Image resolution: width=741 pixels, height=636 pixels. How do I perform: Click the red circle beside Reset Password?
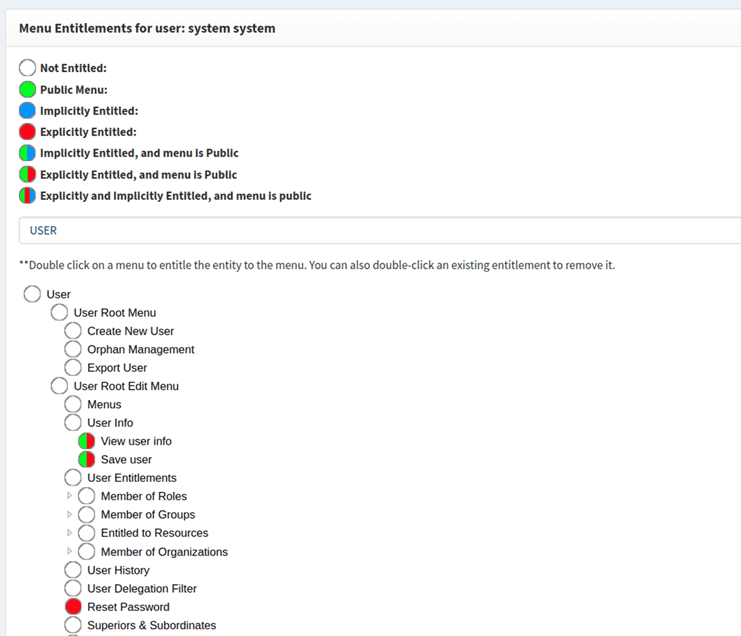click(x=73, y=607)
